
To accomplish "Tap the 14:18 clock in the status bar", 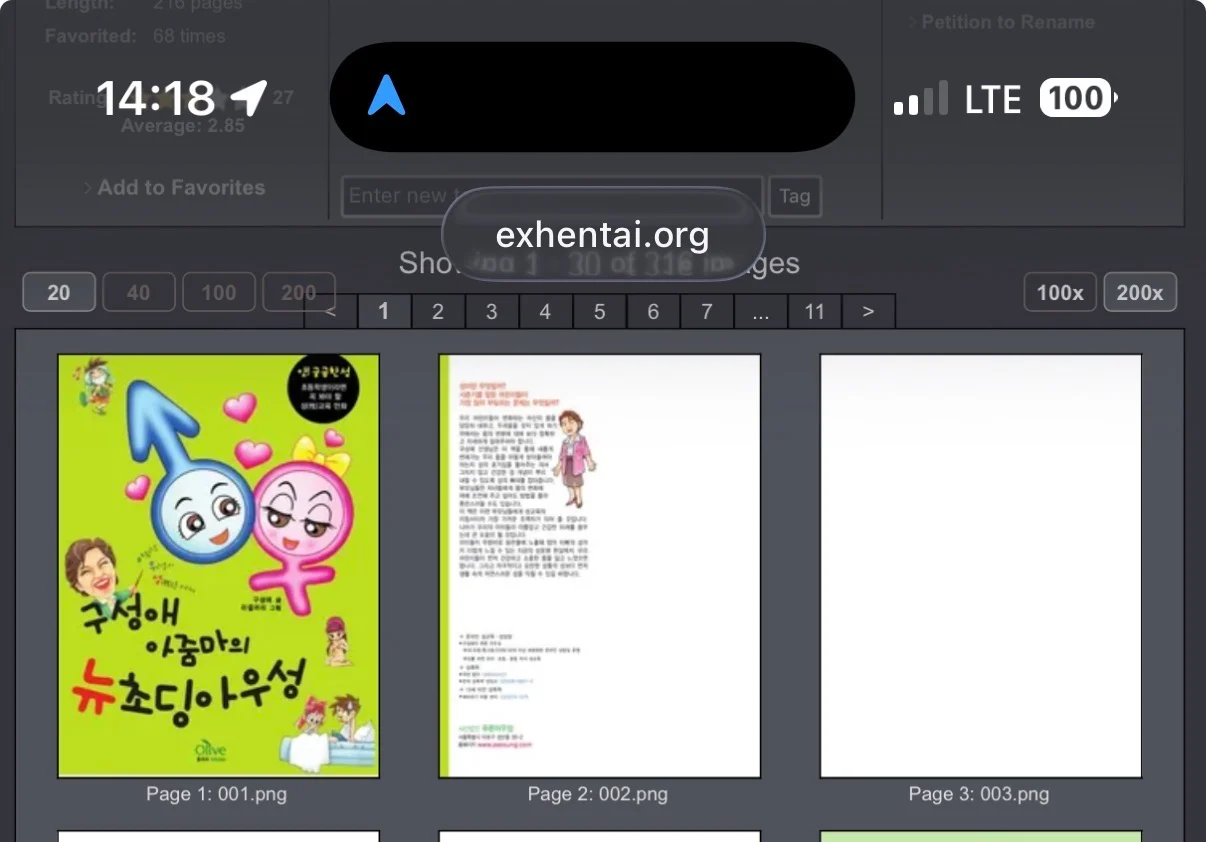I will pos(155,98).
